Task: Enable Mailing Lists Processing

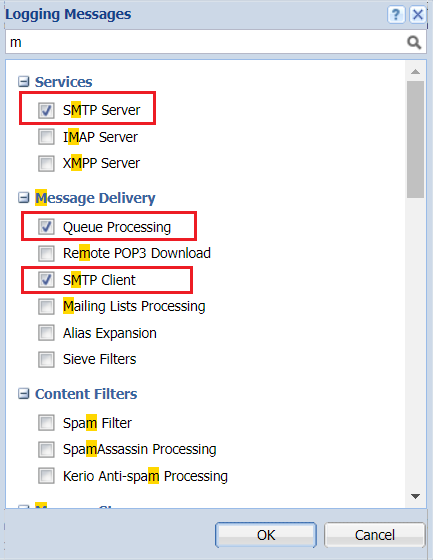Action: [46, 306]
